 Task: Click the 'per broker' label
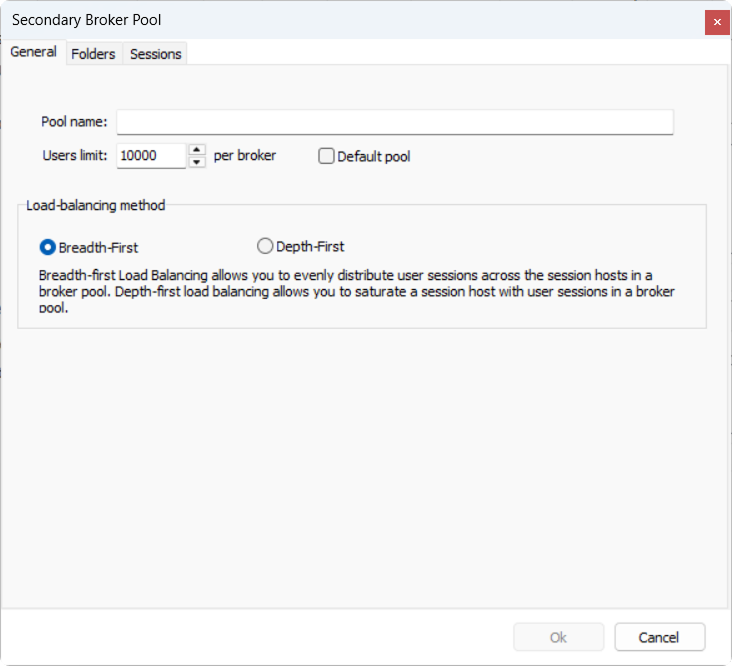point(245,155)
